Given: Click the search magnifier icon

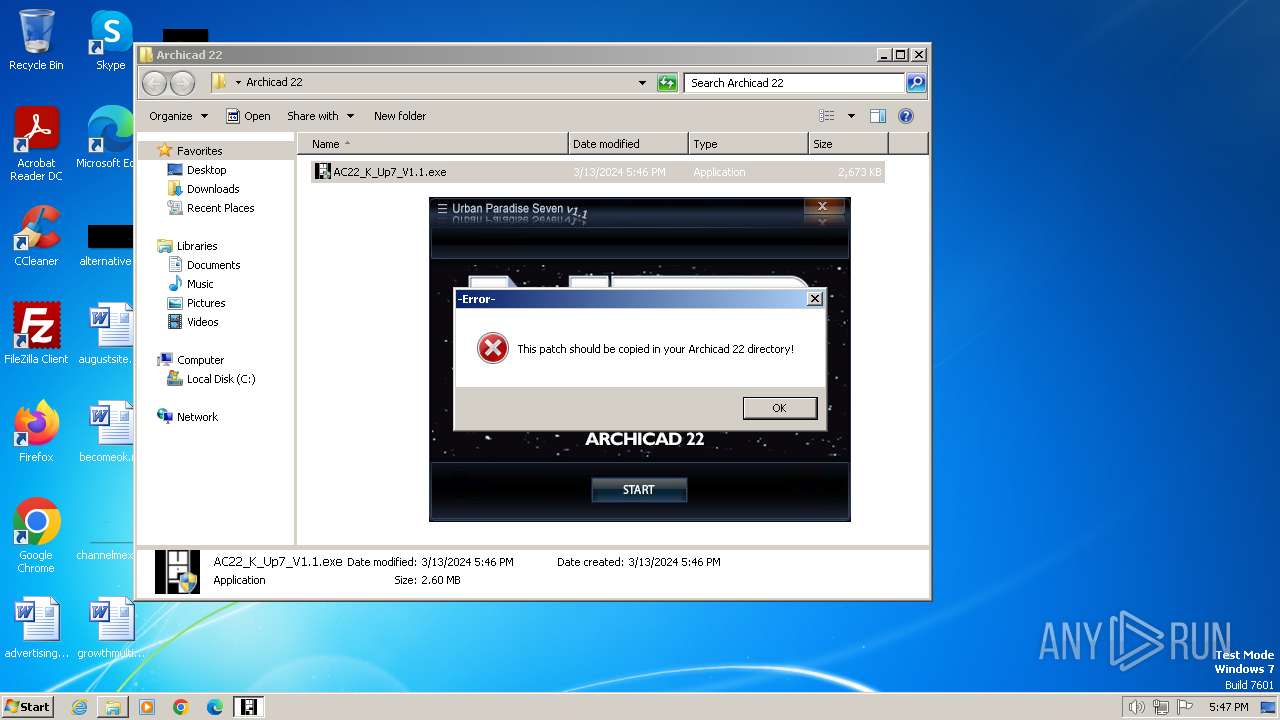Looking at the screenshot, I should 916,83.
